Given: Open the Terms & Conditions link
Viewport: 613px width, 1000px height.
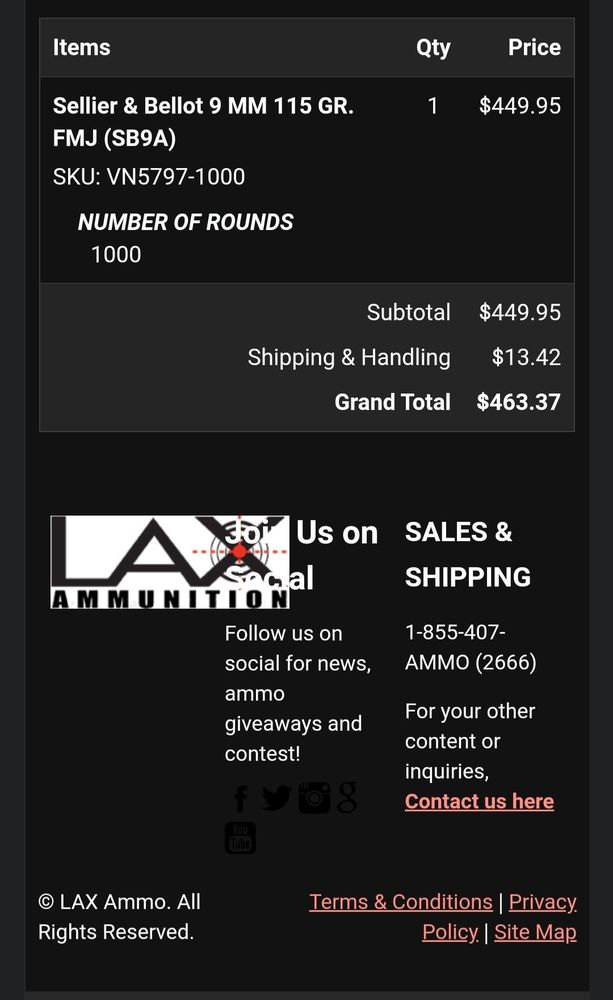Looking at the screenshot, I should pos(401,902).
